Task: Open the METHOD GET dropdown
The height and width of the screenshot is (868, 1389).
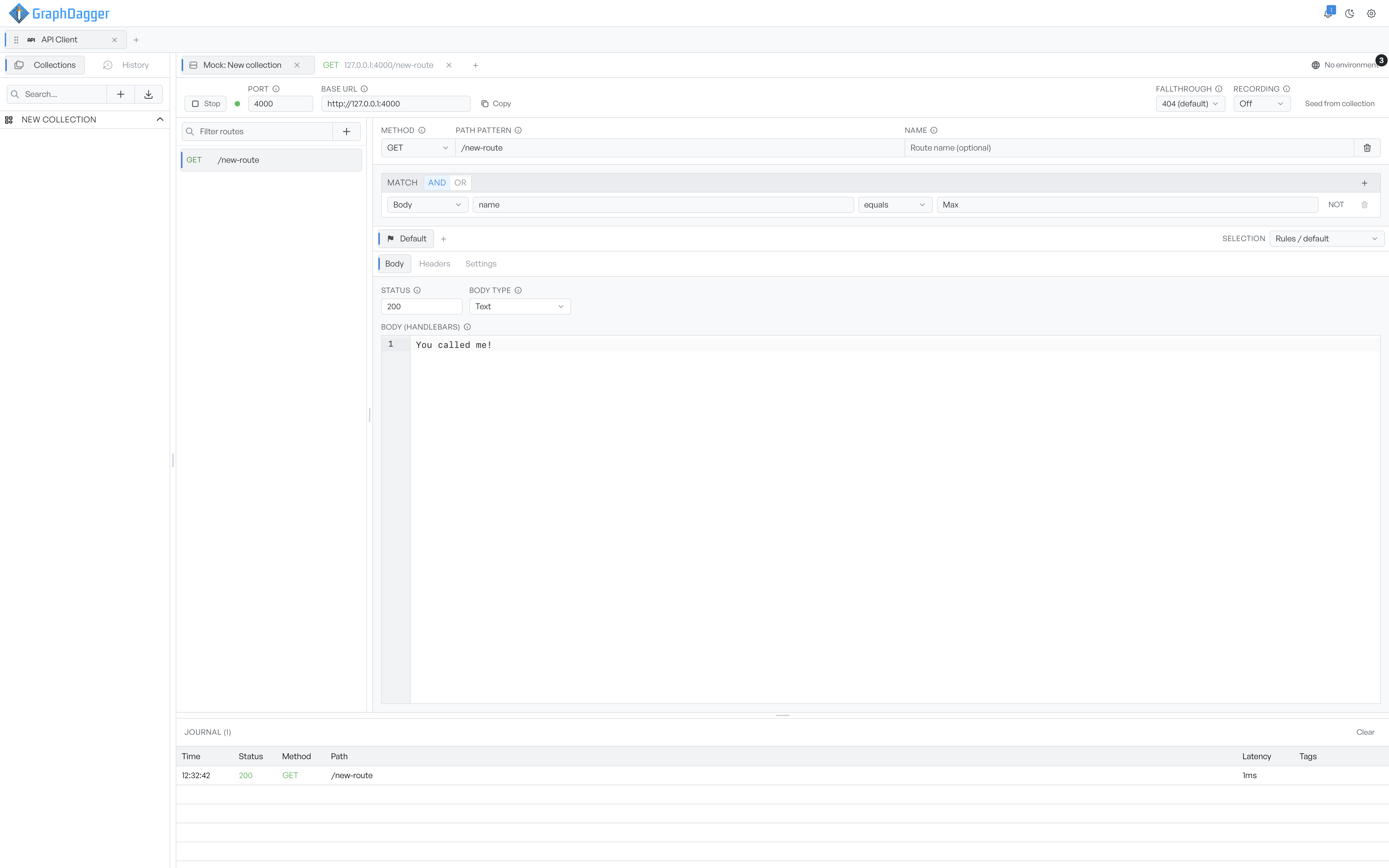Action: click(417, 147)
